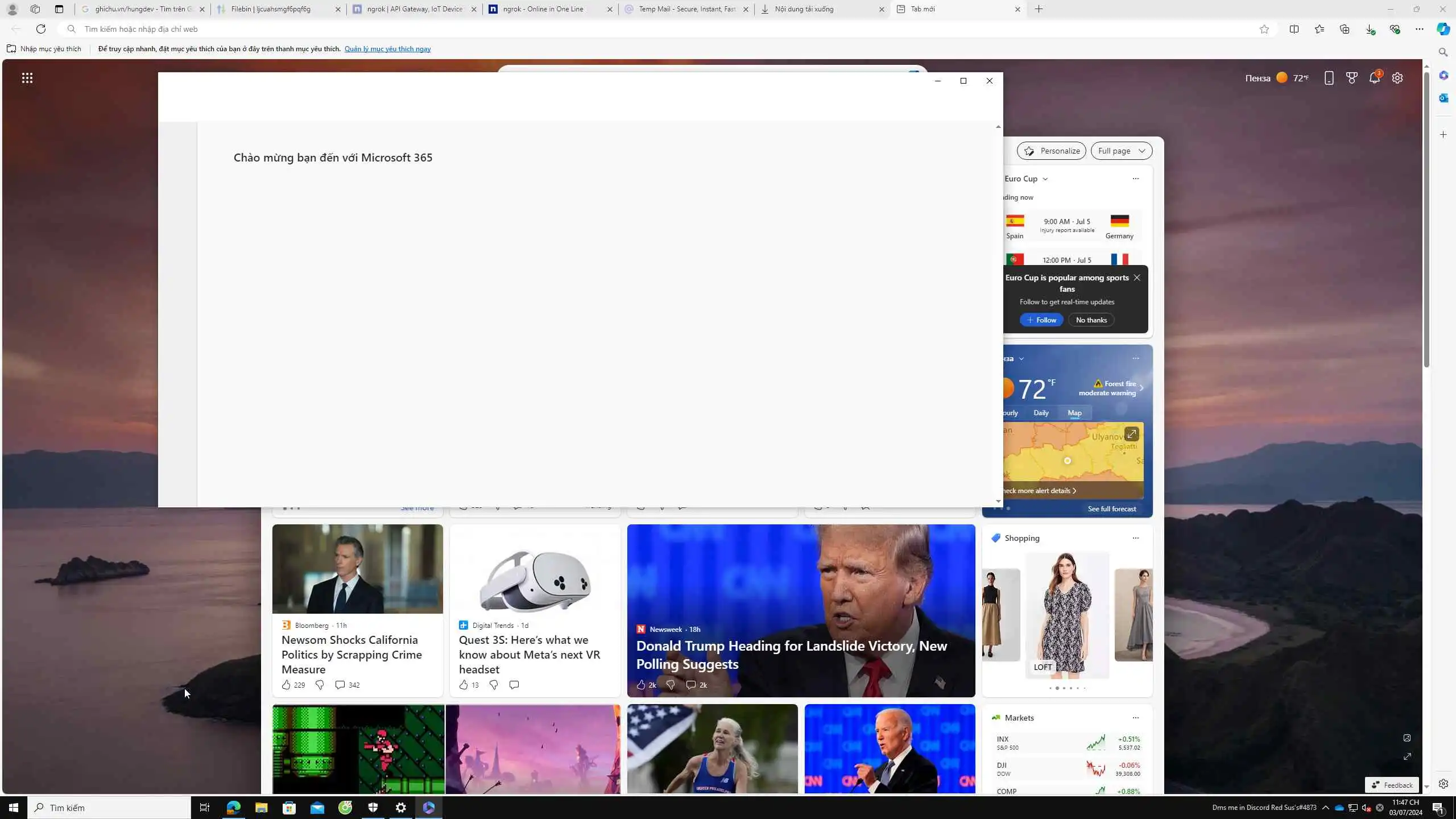The width and height of the screenshot is (1456, 819).
Task: Open the browser Collections icon
Action: point(1345,29)
